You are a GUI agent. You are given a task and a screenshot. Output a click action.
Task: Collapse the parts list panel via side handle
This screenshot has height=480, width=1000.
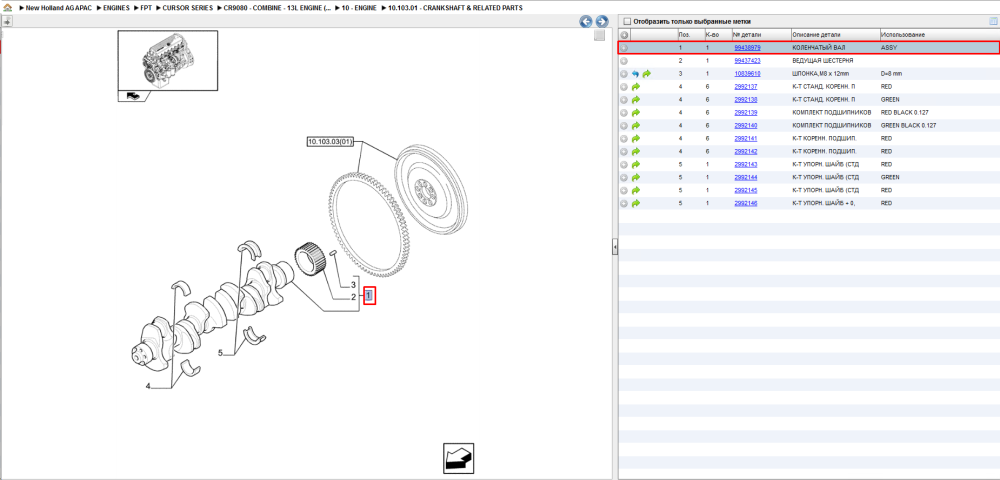coord(615,245)
